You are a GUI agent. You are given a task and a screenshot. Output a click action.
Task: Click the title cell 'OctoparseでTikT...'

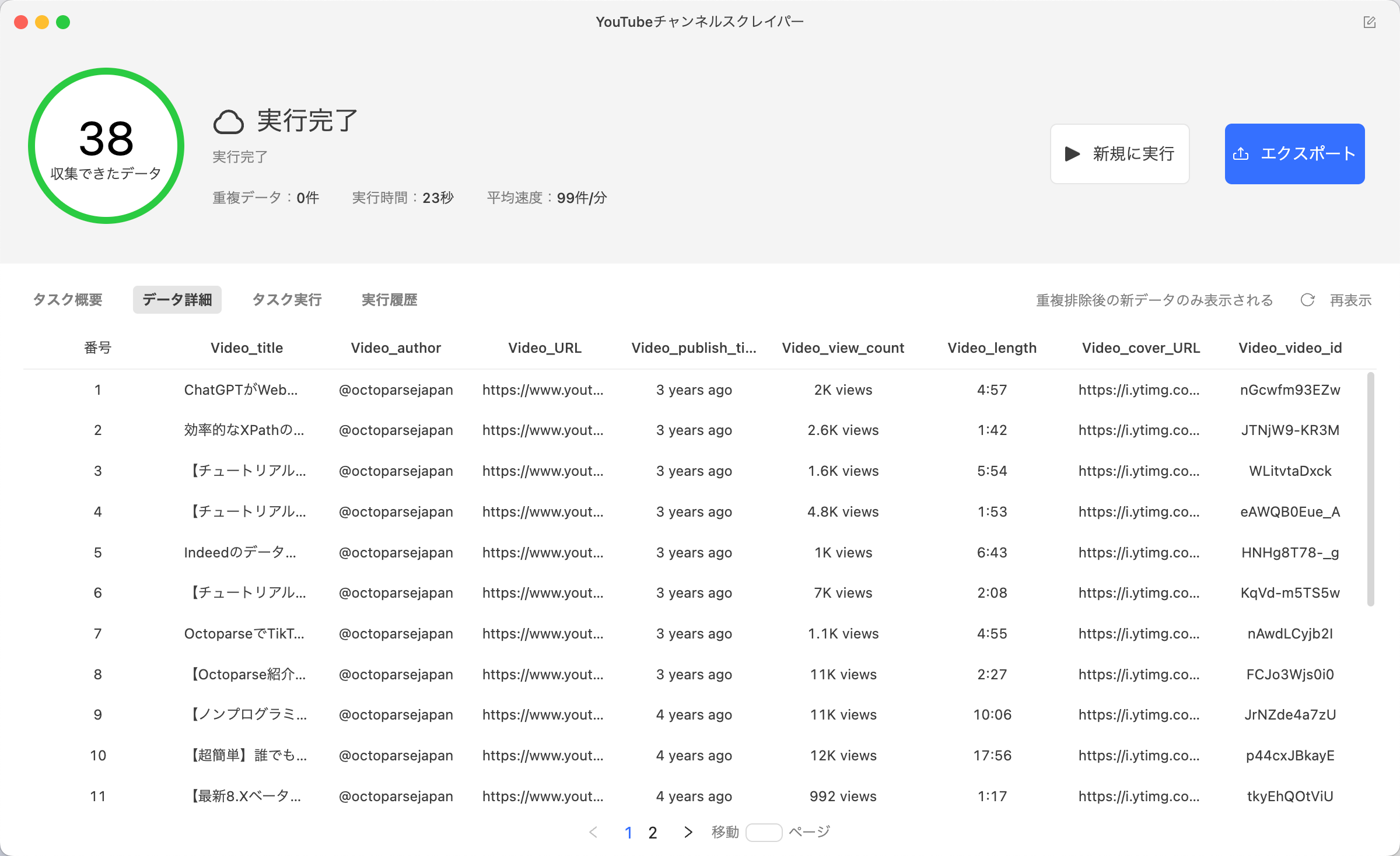pyautogui.click(x=244, y=633)
